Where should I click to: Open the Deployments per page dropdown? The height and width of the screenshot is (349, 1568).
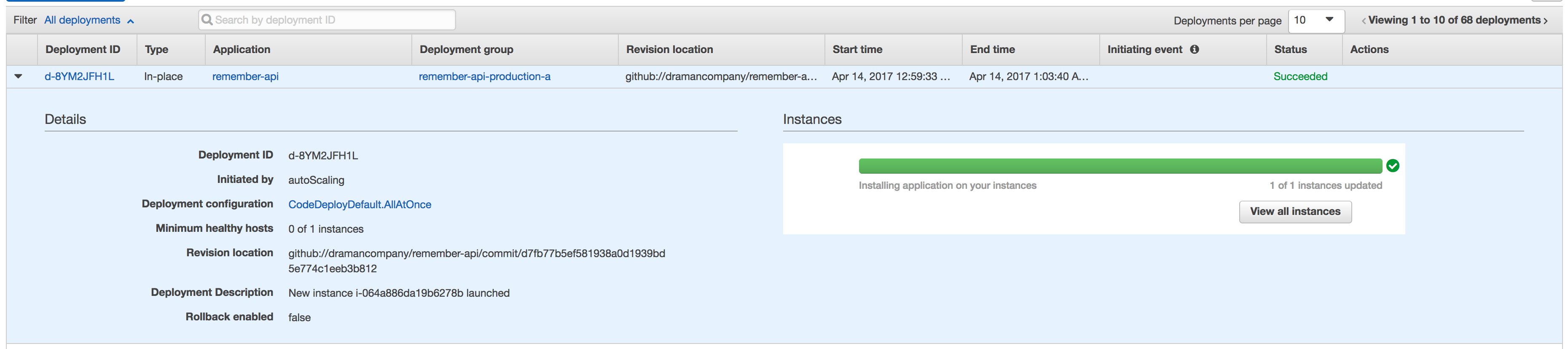1316,20
